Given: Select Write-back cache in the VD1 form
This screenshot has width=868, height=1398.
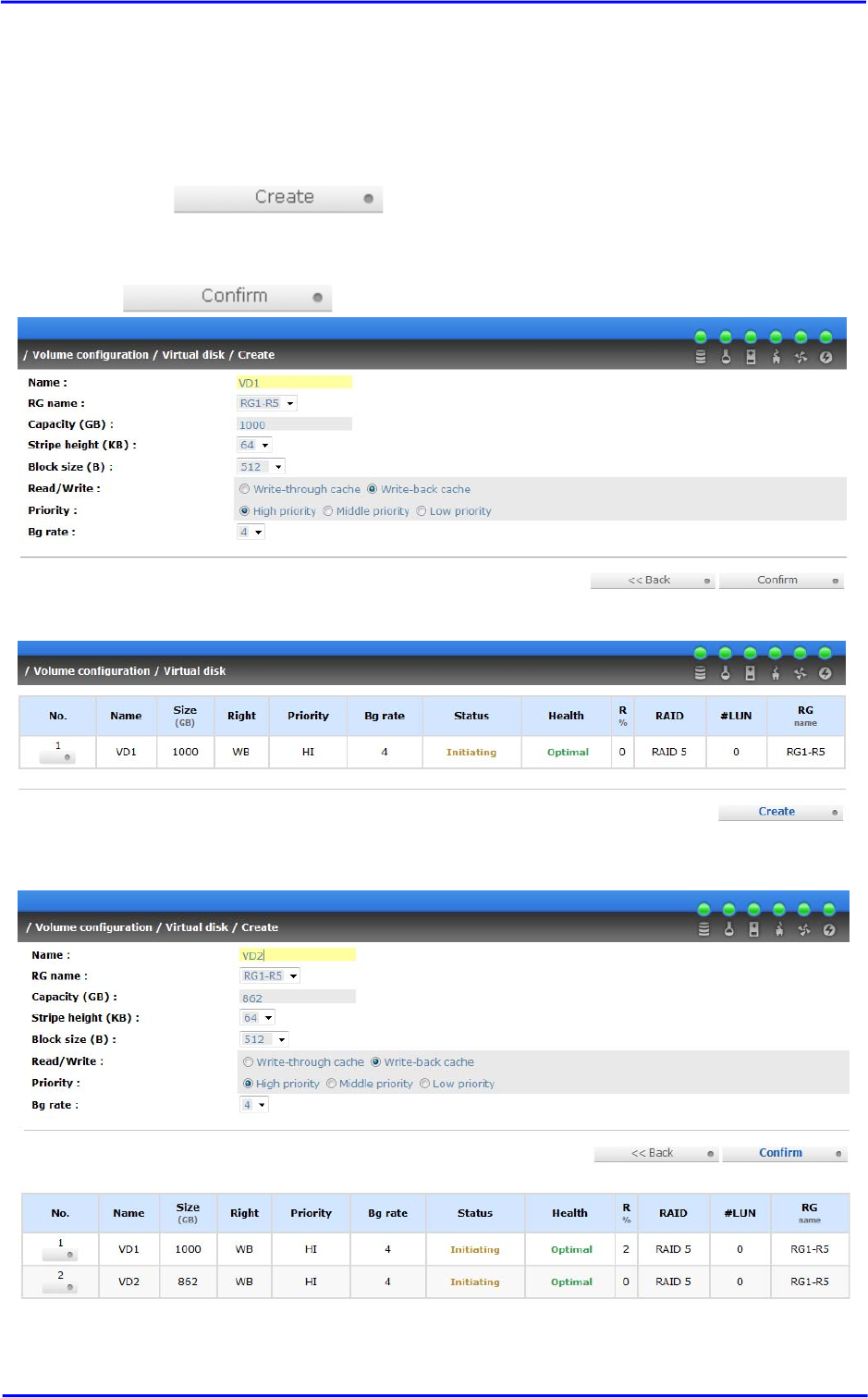Looking at the screenshot, I should tap(373, 489).
